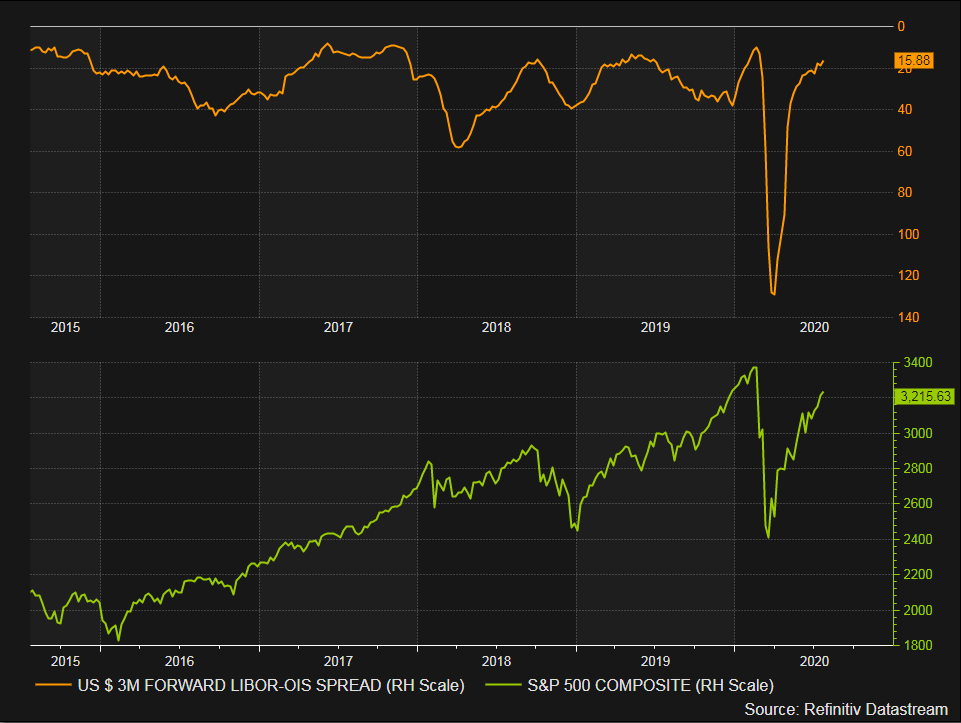Click the S&P 500 COMPOSITE legend label

point(651,686)
